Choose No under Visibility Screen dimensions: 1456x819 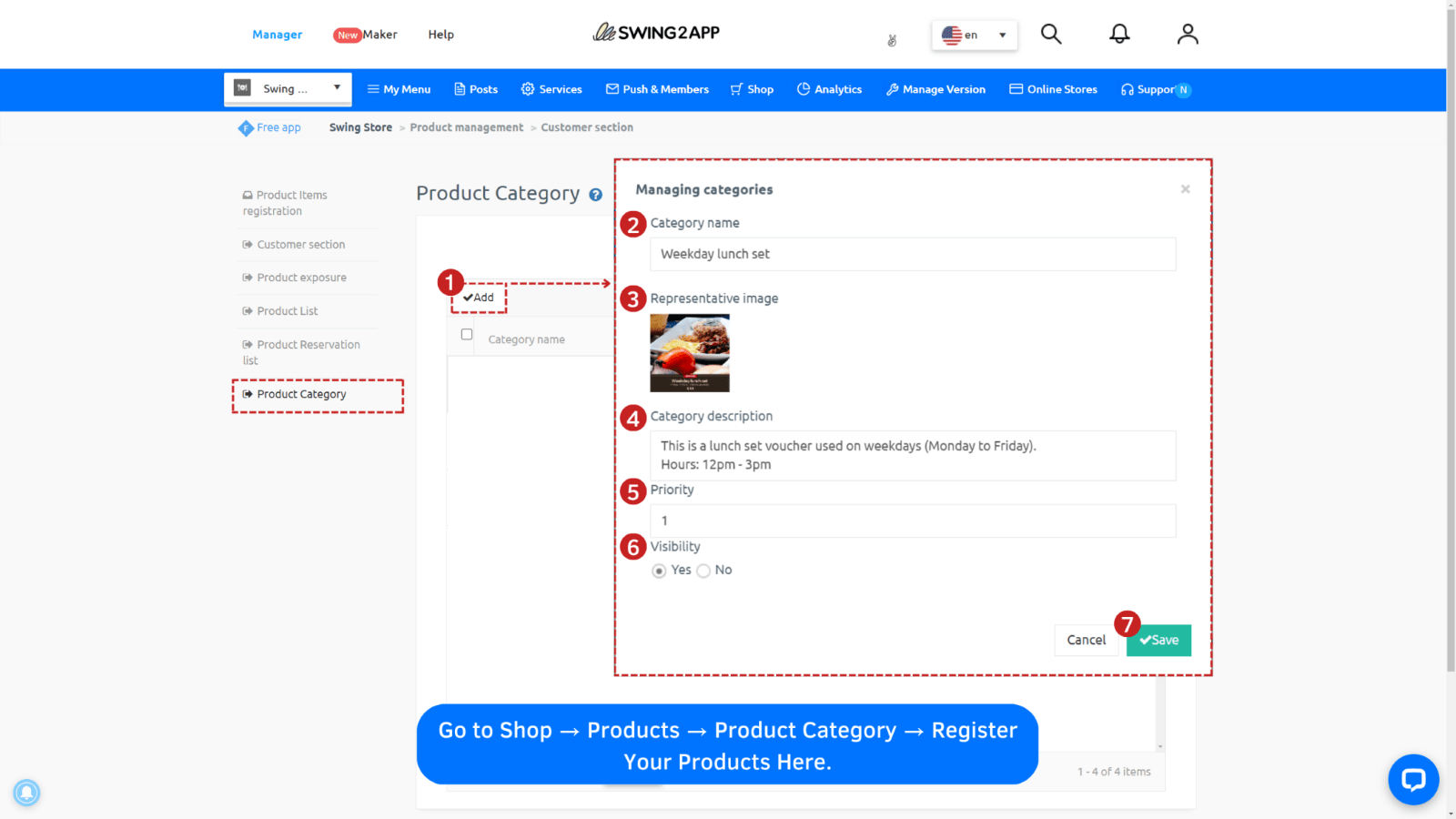point(703,571)
